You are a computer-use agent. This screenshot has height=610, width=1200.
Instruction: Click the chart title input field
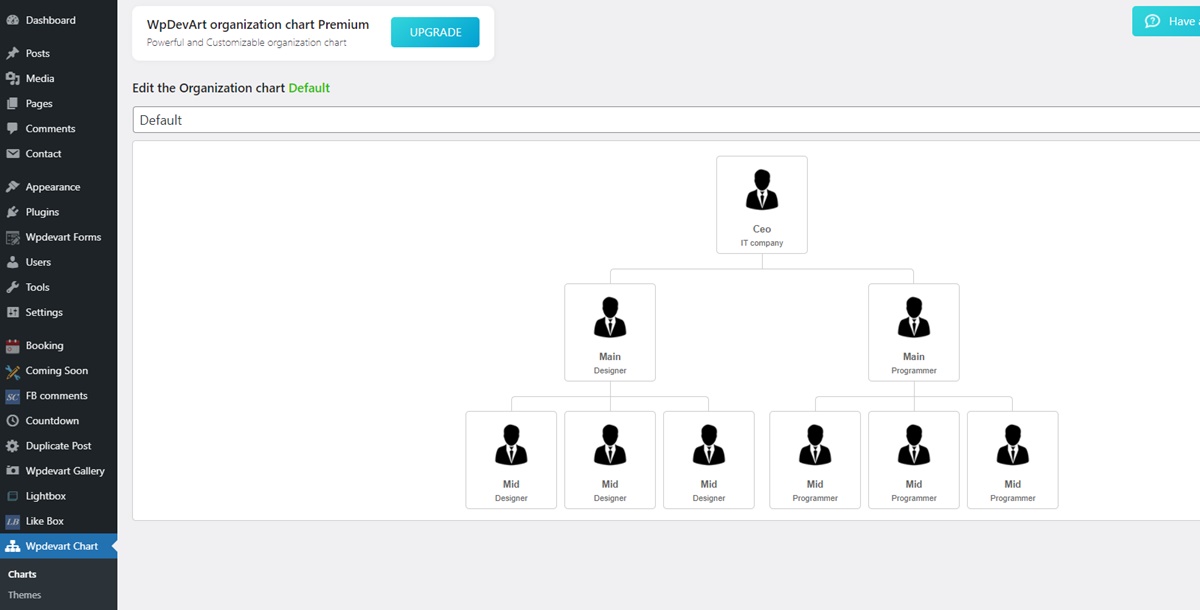point(666,120)
